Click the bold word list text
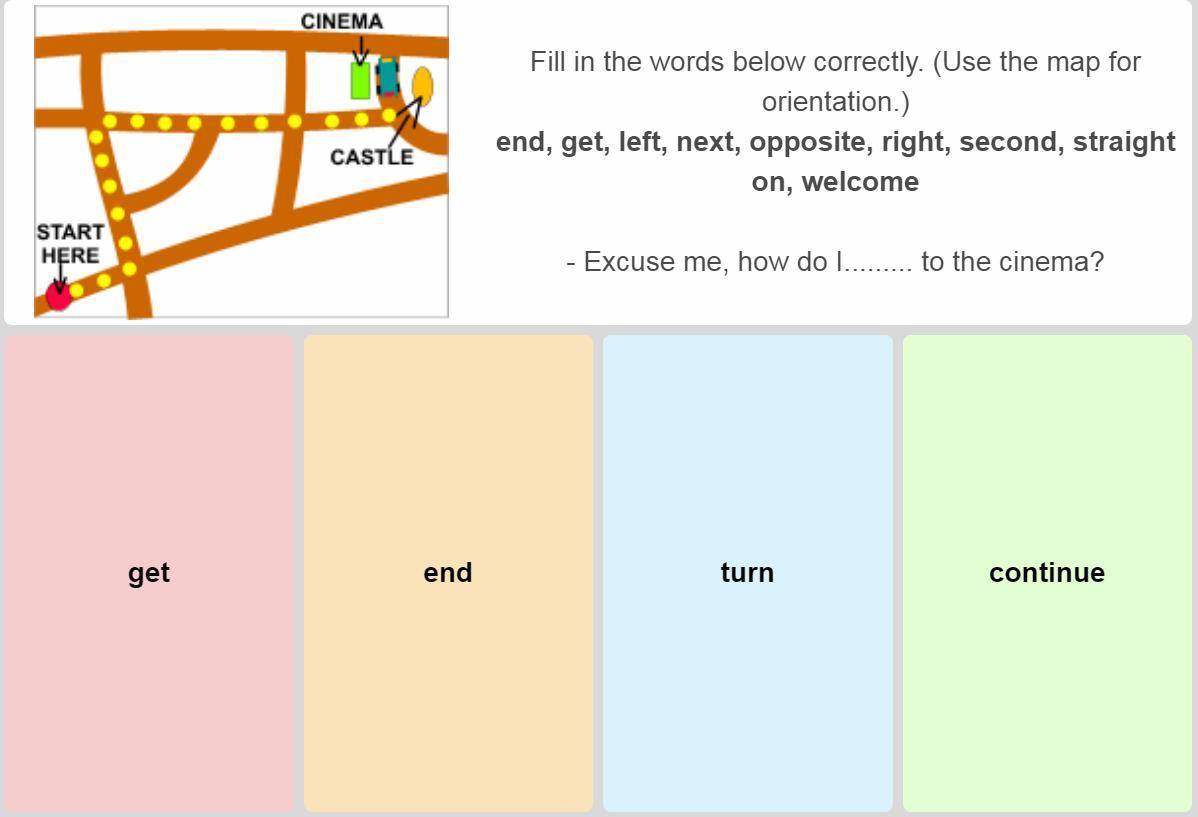Viewport: 1198px width, 817px height. [x=835, y=161]
